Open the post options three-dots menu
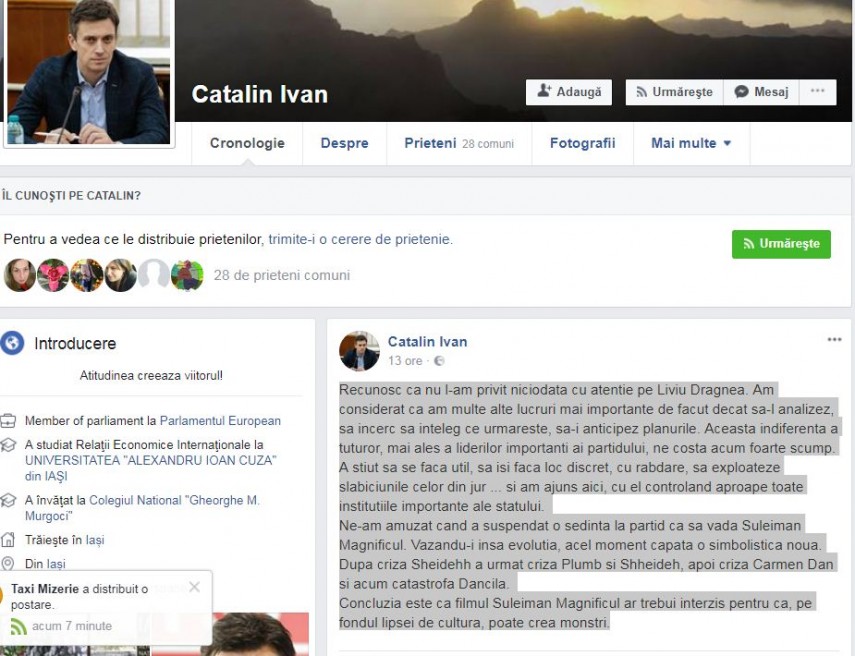The width and height of the screenshot is (855, 656). tap(834, 340)
